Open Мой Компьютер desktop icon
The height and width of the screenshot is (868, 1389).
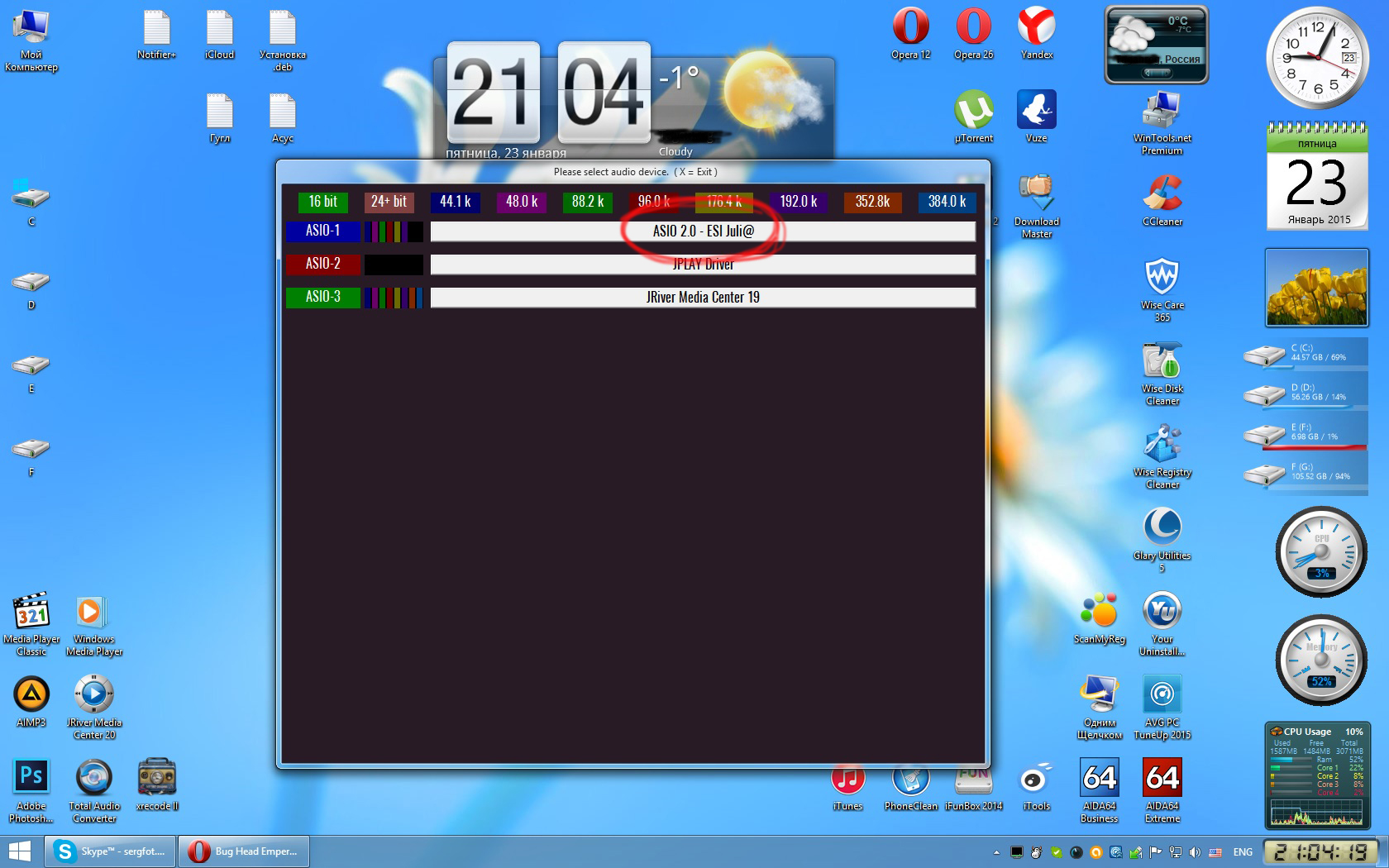(x=31, y=39)
